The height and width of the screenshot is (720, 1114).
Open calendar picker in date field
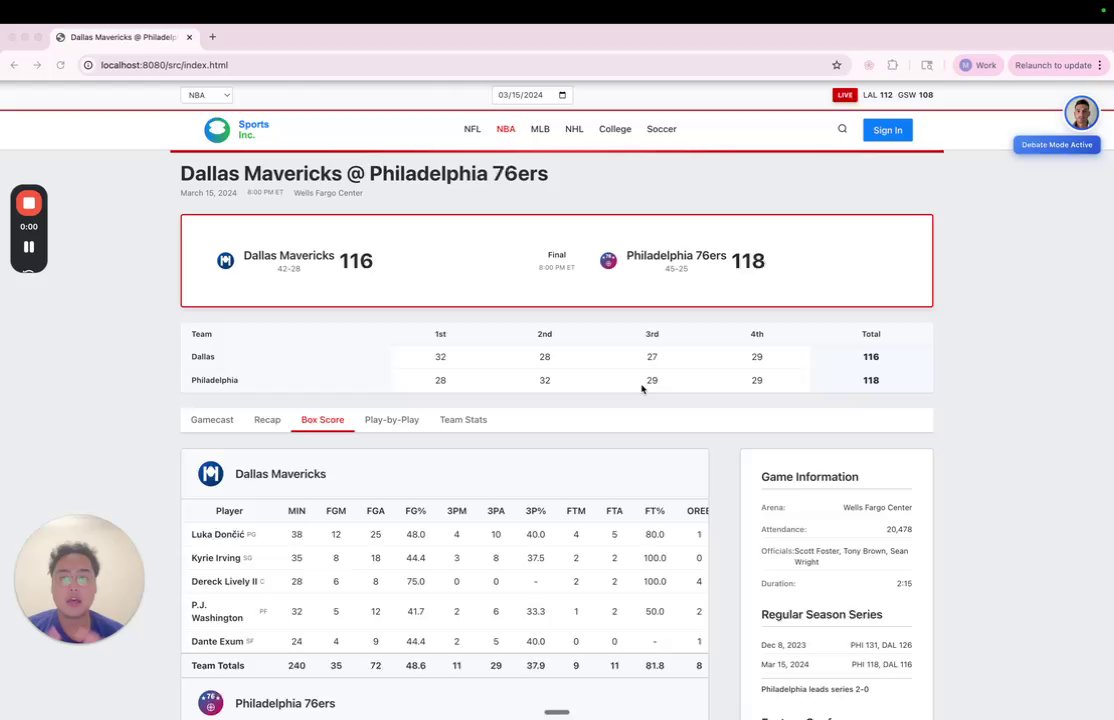click(562, 95)
